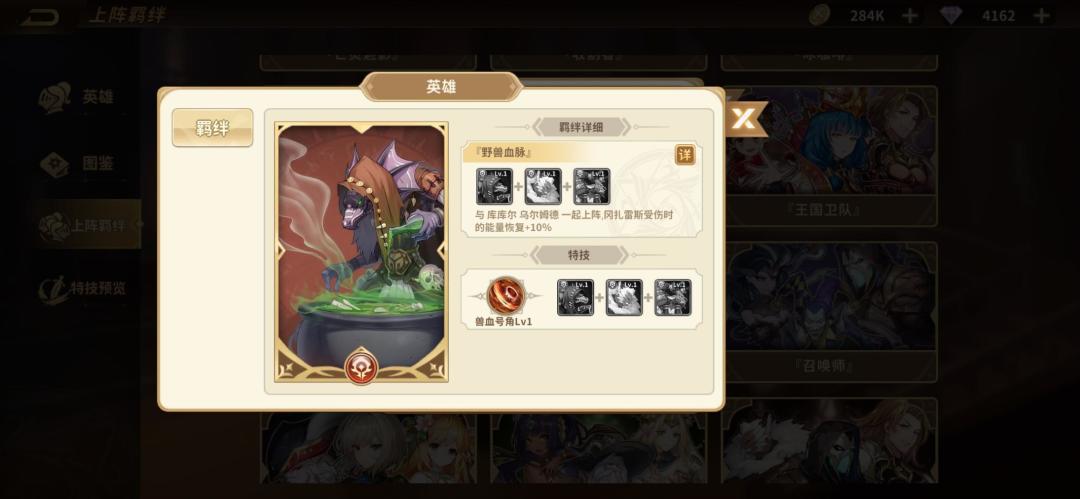The image size is (1080, 499).
Task: Add gold with plus beside 284K
Action: 910,16
